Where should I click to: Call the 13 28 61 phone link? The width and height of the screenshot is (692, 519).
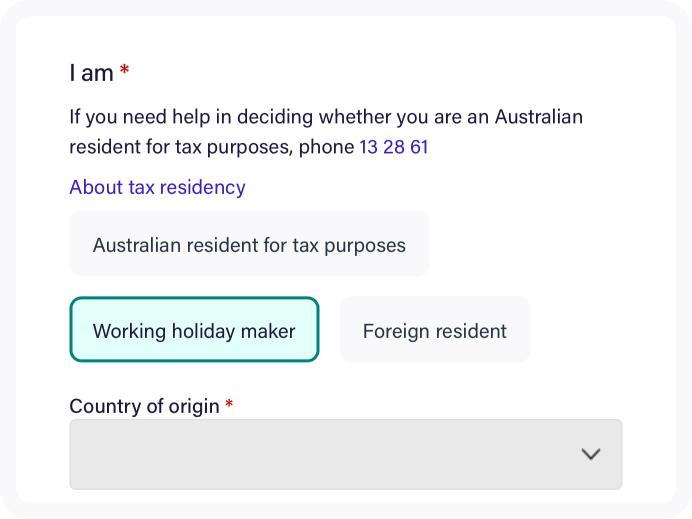click(x=393, y=147)
